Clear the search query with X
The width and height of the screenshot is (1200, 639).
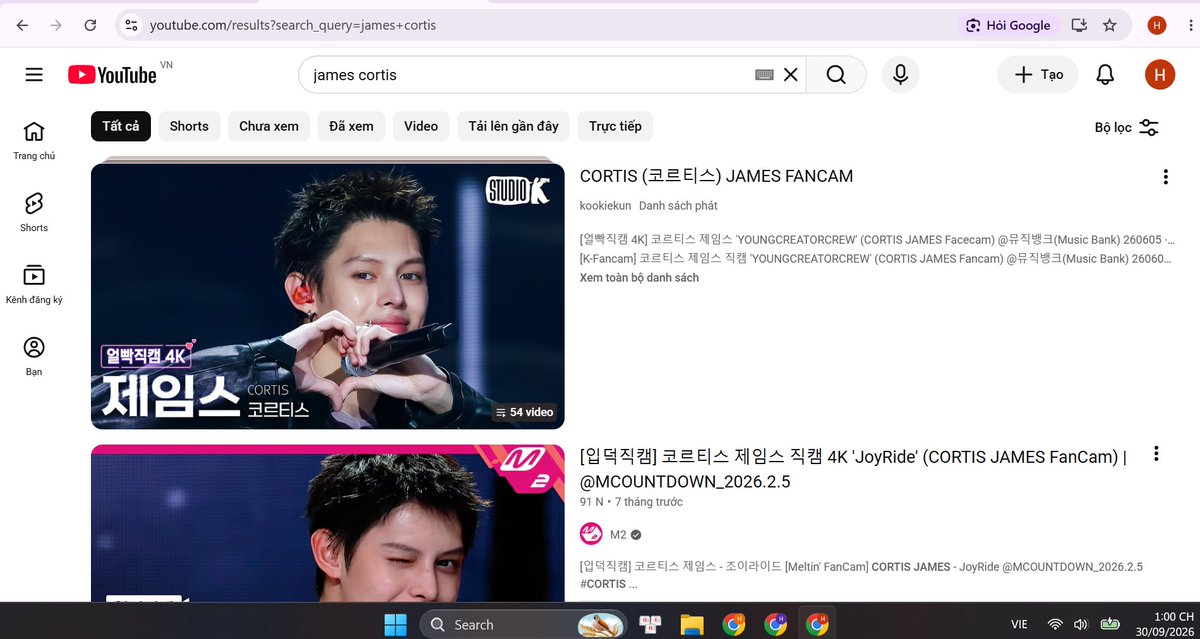(x=791, y=74)
